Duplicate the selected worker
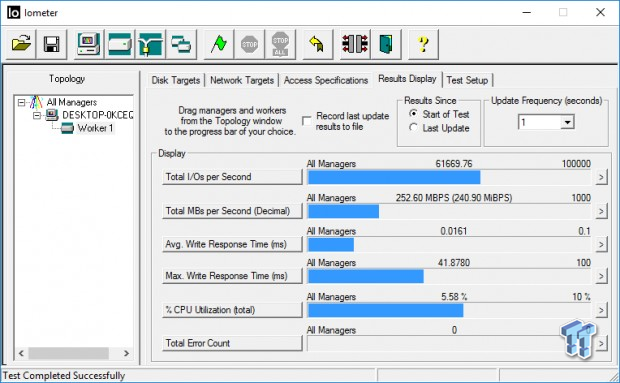The image size is (620, 383). [x=181, y=44]
